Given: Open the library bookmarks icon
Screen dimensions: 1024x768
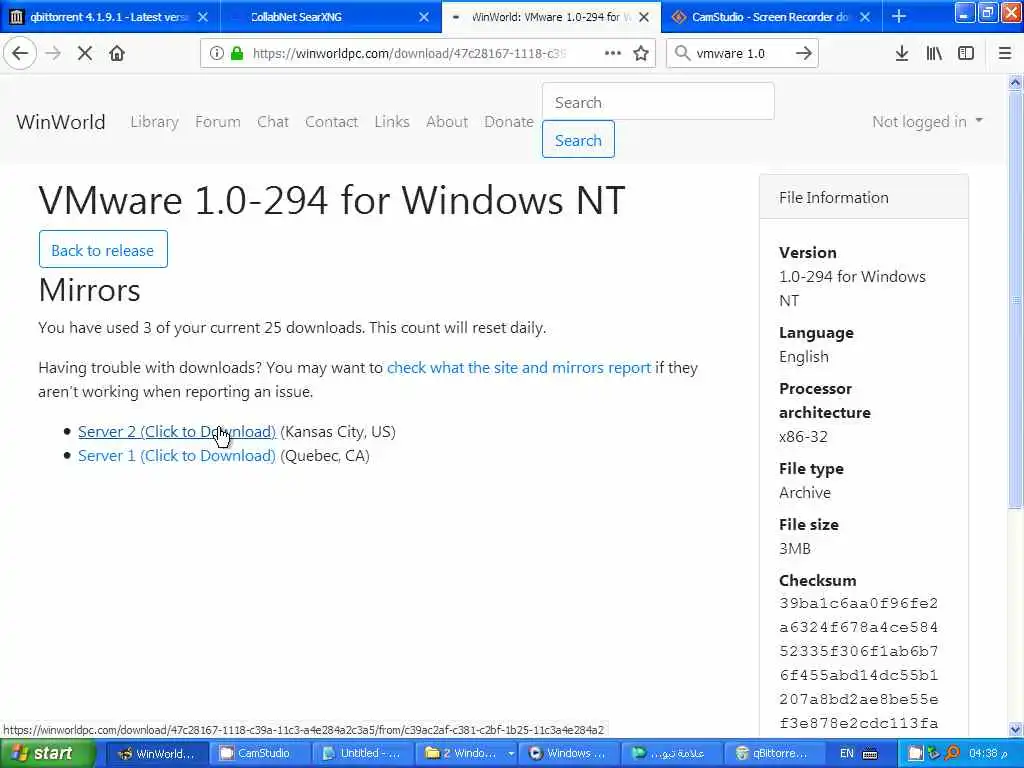Looking at the screenshot, I should [x=934, y=53].
